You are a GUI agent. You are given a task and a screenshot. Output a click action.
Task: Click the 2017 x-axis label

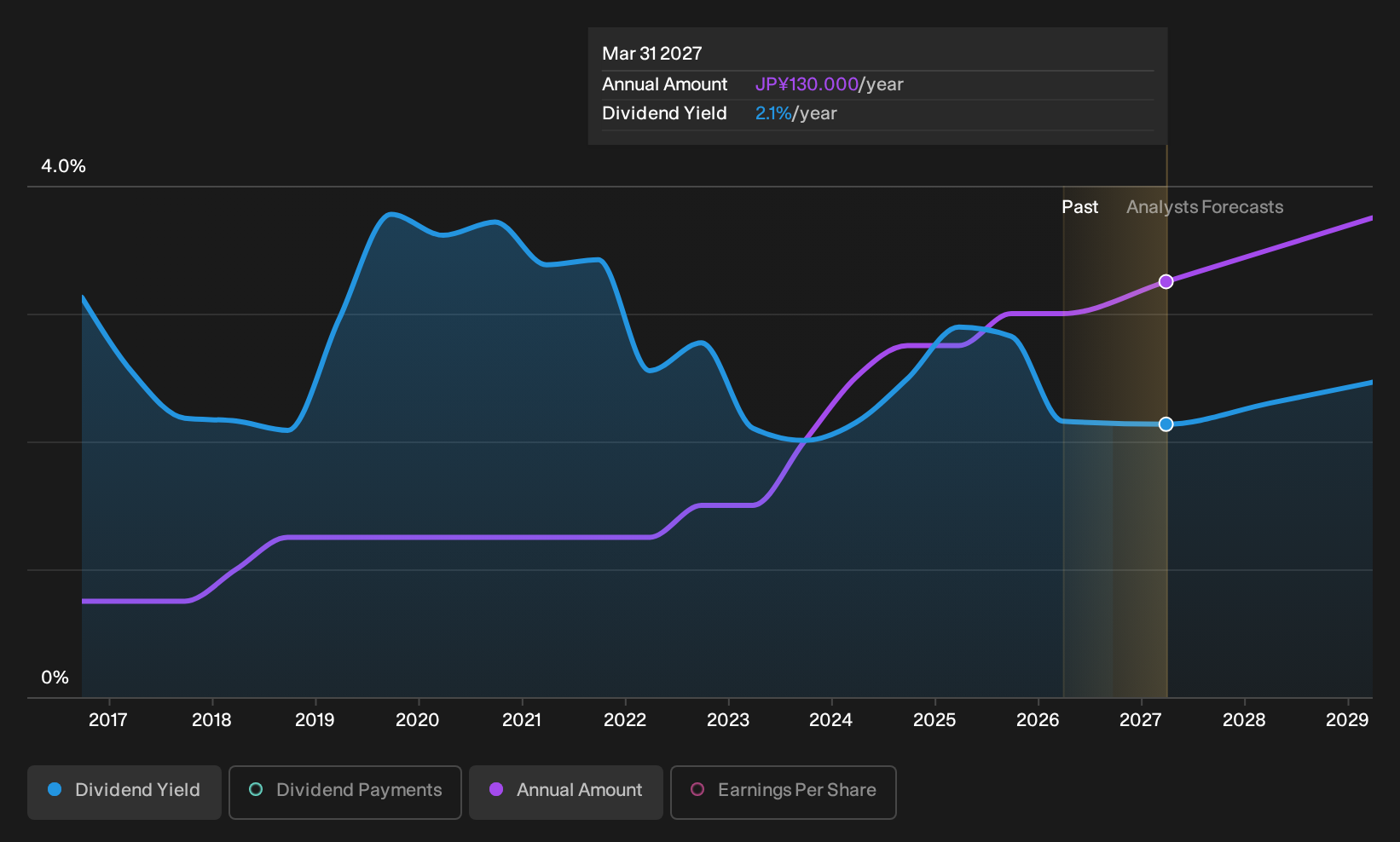click(108, 720)
